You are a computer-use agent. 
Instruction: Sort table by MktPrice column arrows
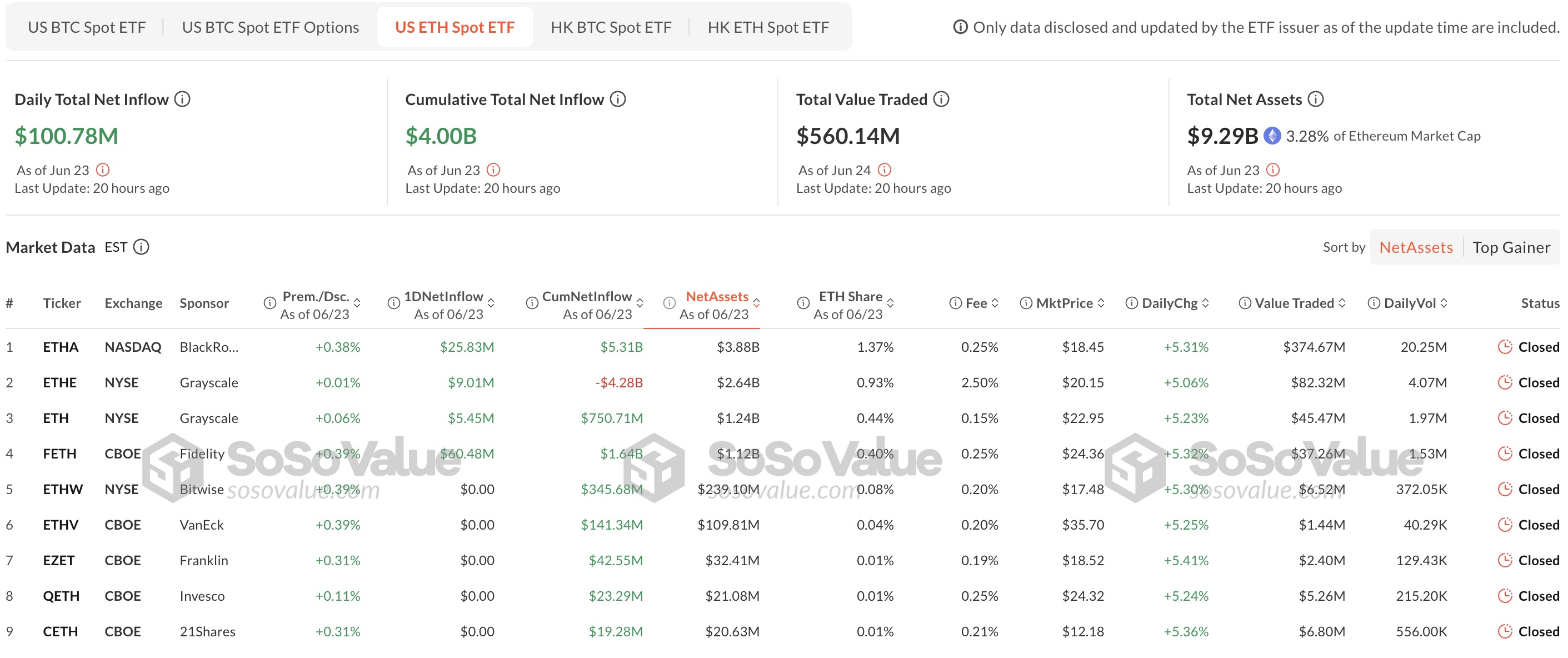point(1101,303)
